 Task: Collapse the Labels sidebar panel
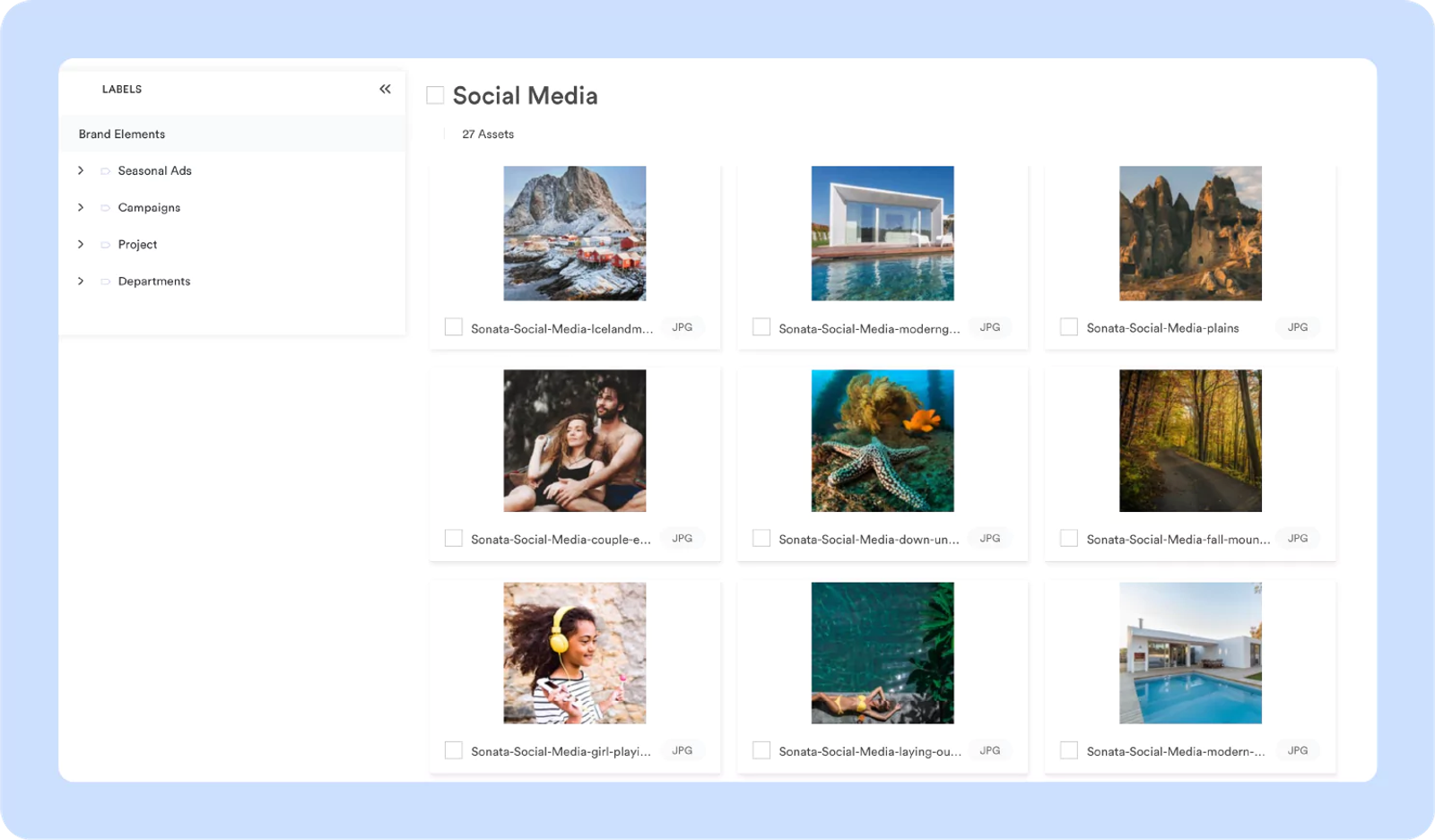[x=385, y=89]
